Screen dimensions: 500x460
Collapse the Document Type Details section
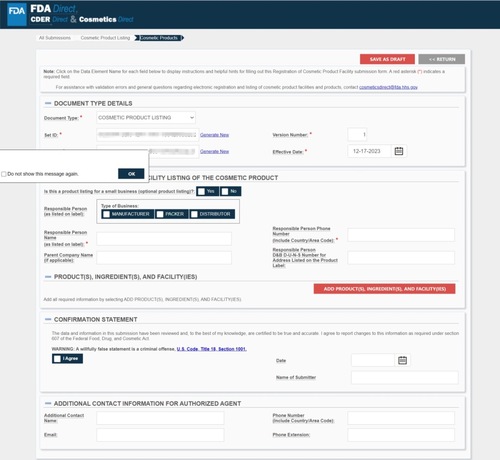[x=48, y=103]
